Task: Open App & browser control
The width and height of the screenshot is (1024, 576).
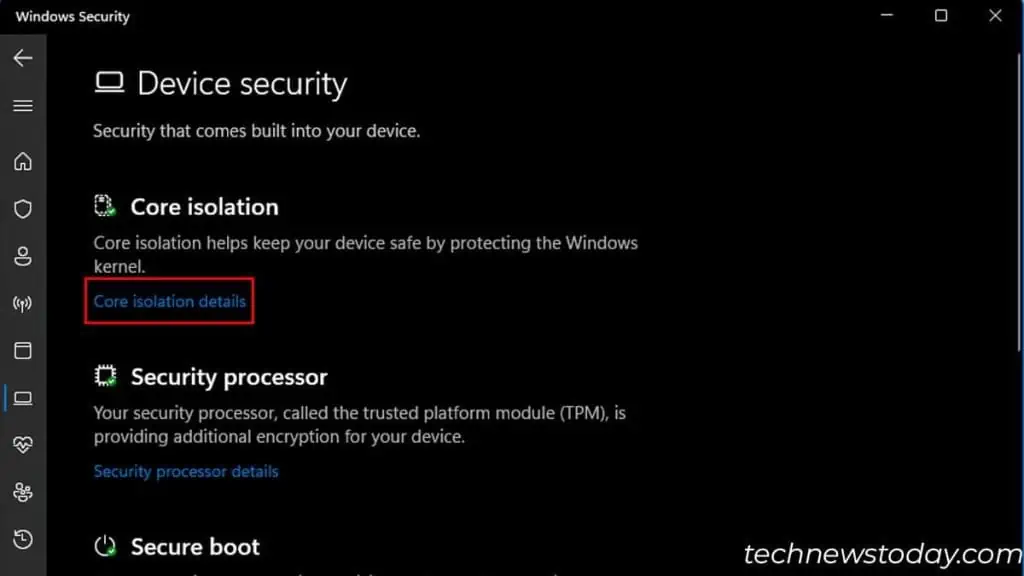Action: coord(23,351)
